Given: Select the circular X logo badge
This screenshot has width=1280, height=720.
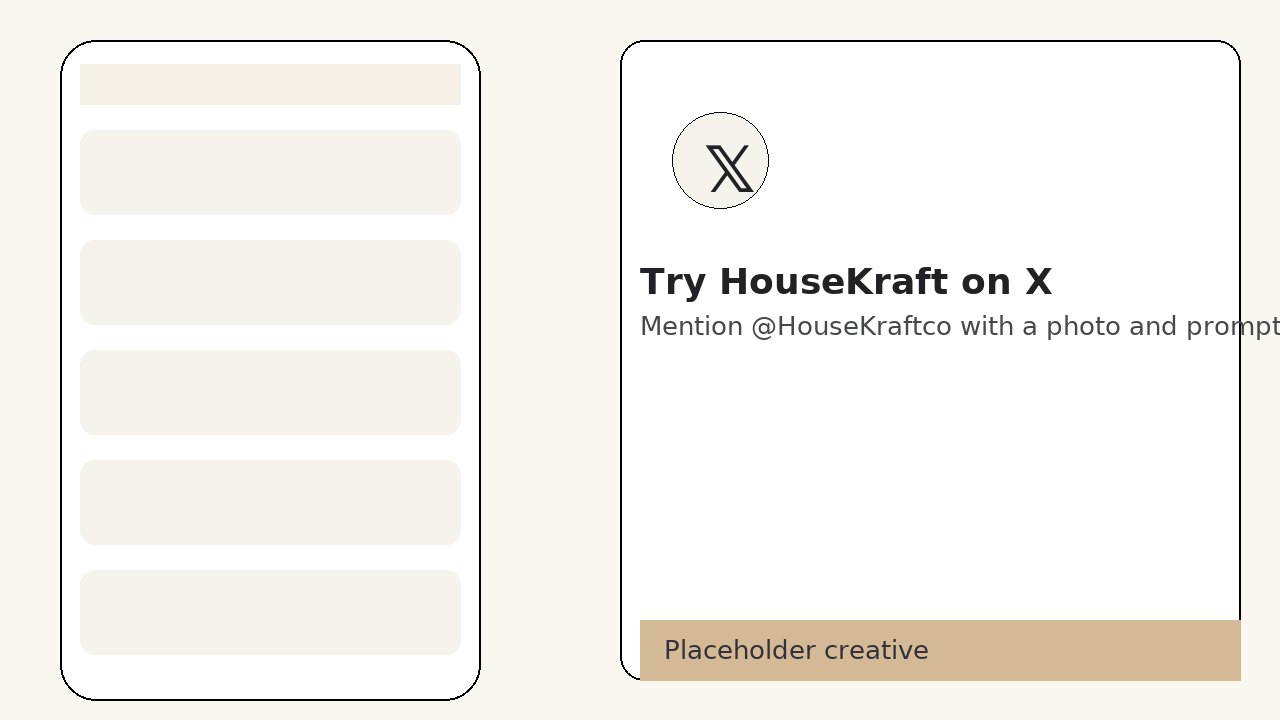Looking at the screenshot, I should pyautogui.click(x=720, y=160).
